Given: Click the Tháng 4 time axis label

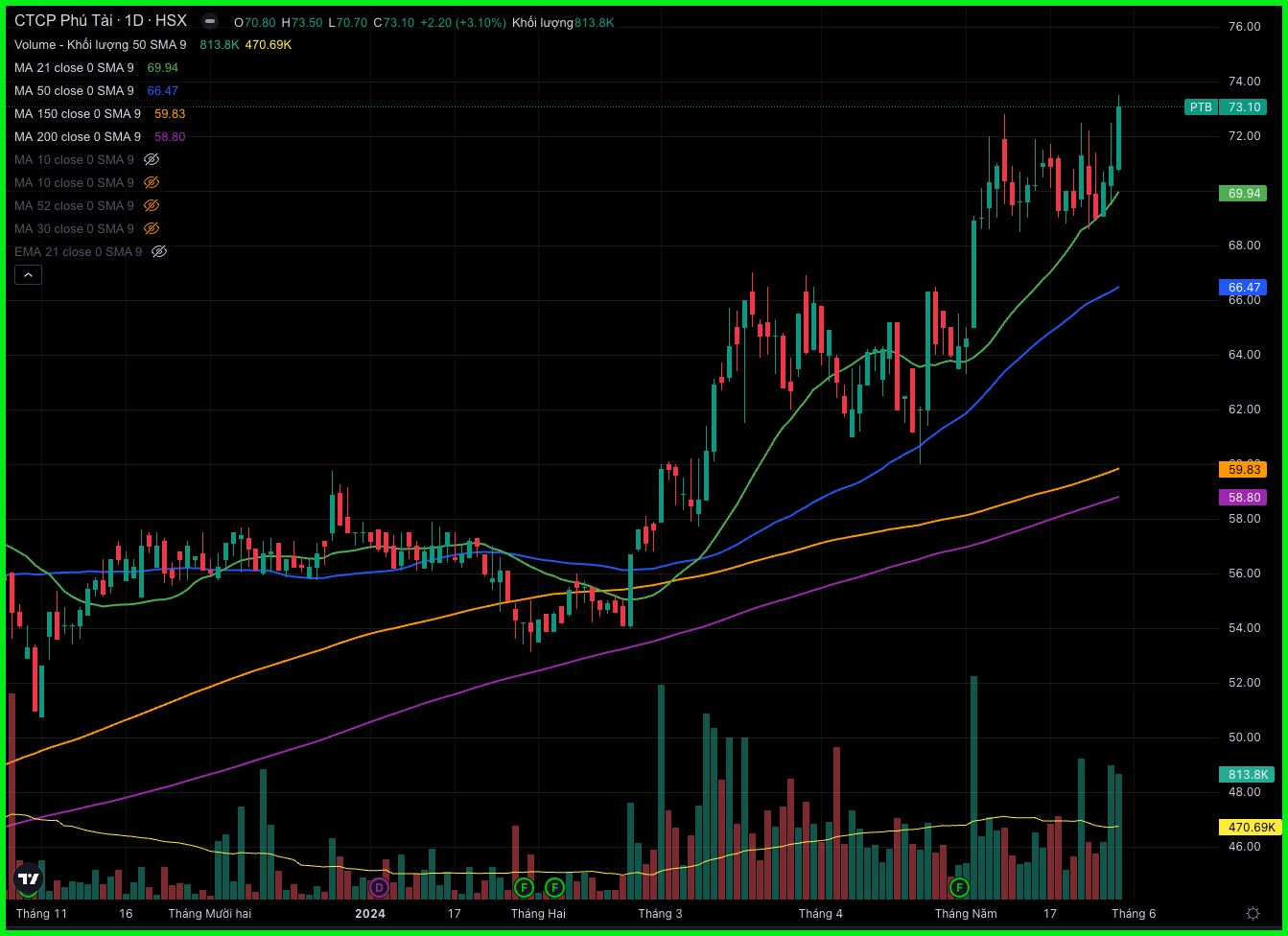Looking at the screenshot, I should pyautogui.click(x=820, y=914).
